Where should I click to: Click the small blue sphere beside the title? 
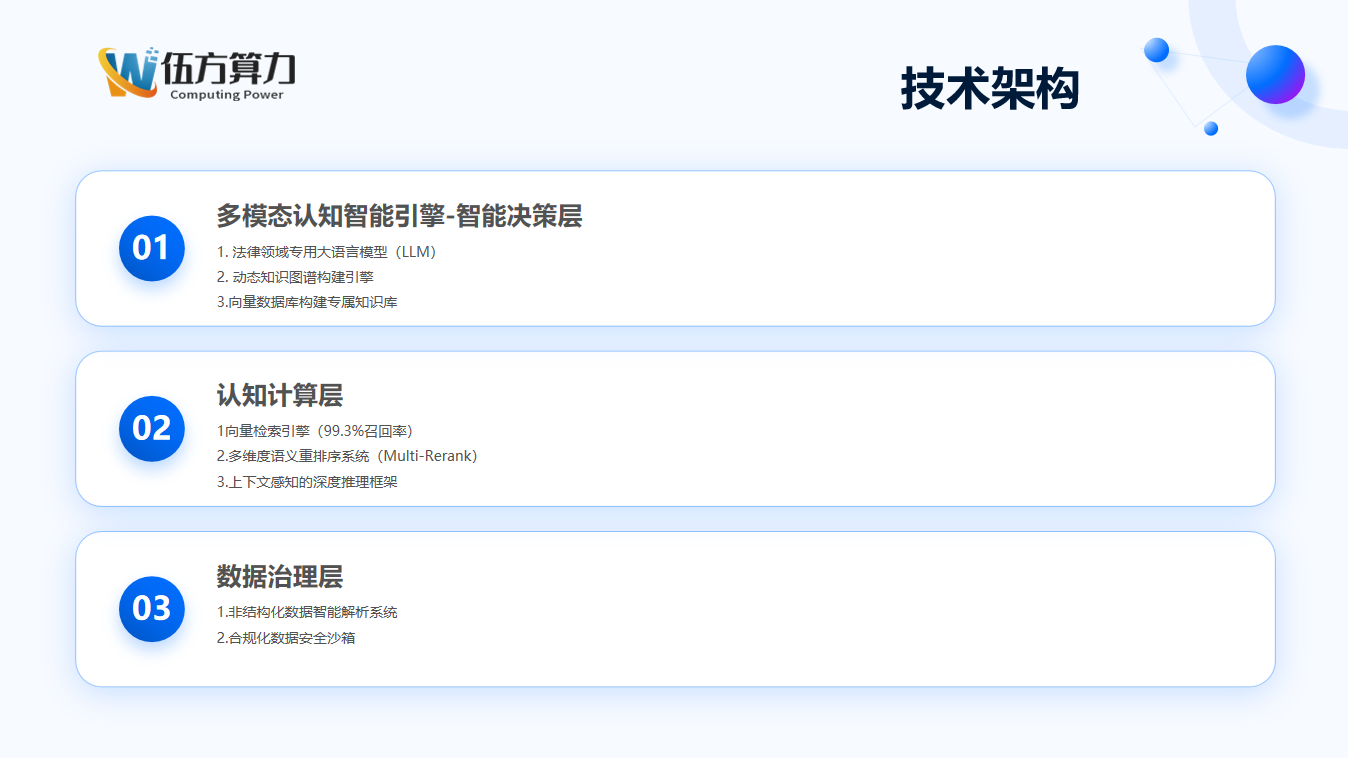point(1156,50)
